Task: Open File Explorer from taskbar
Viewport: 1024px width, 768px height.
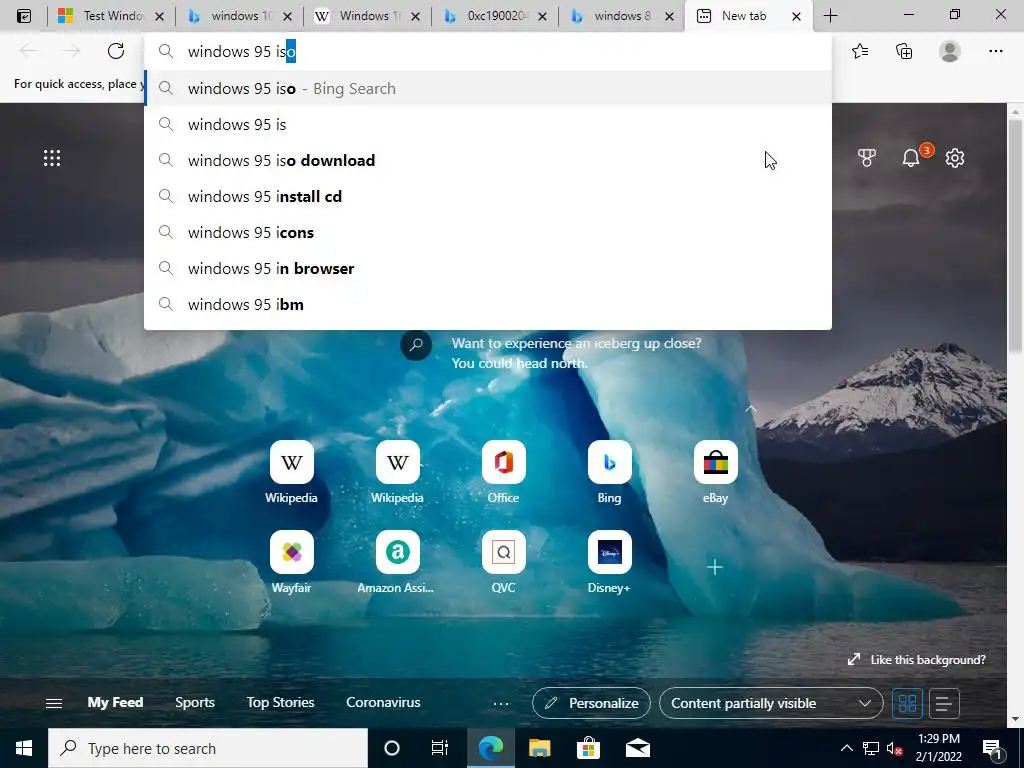Action: coord(539,748)
